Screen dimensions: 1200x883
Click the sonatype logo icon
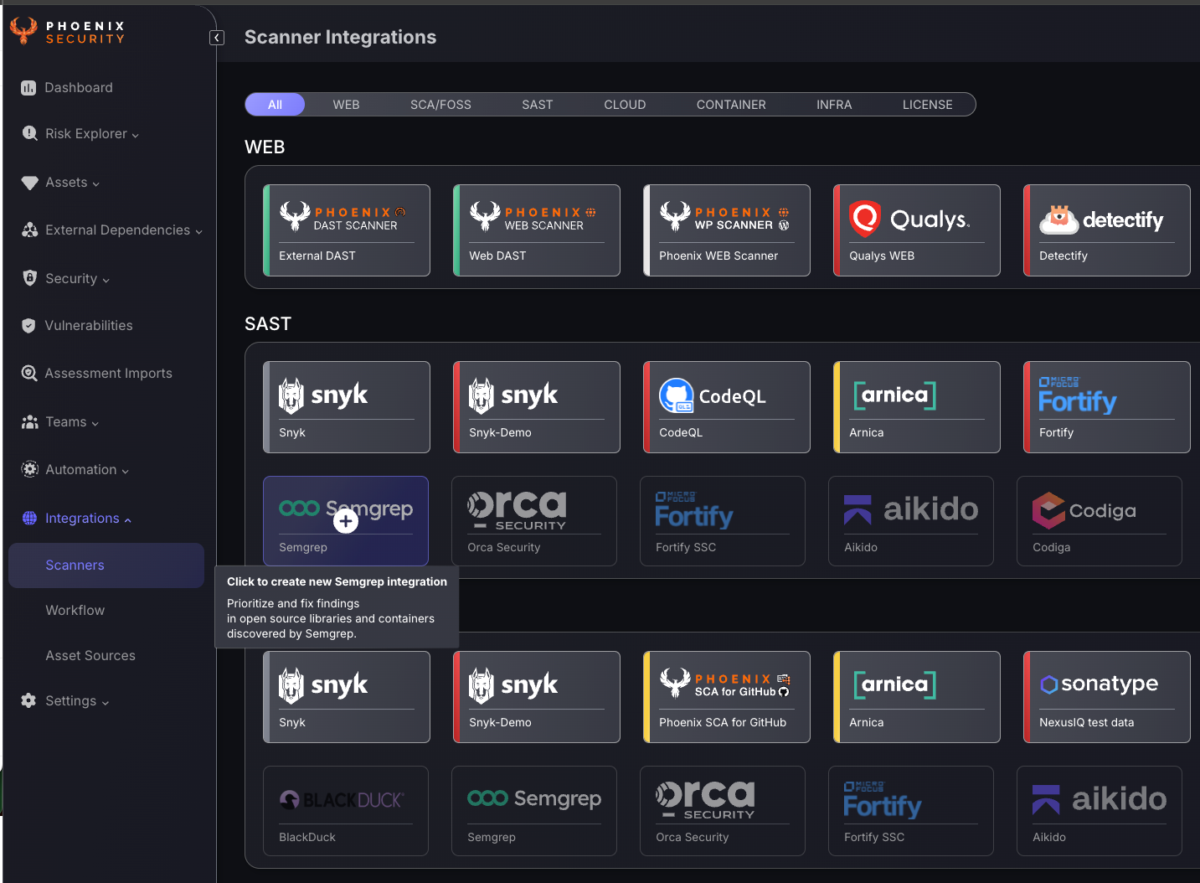[x=1048, y=685]
